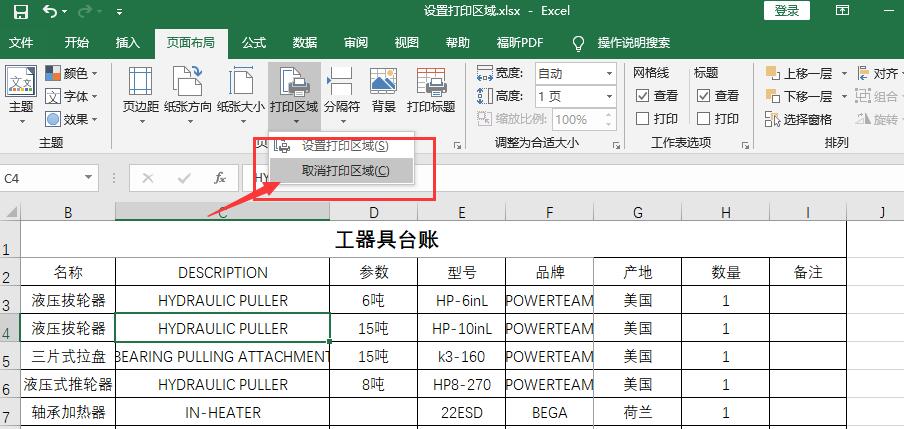Click cell containing HP8-270

(x=461, y=384)
